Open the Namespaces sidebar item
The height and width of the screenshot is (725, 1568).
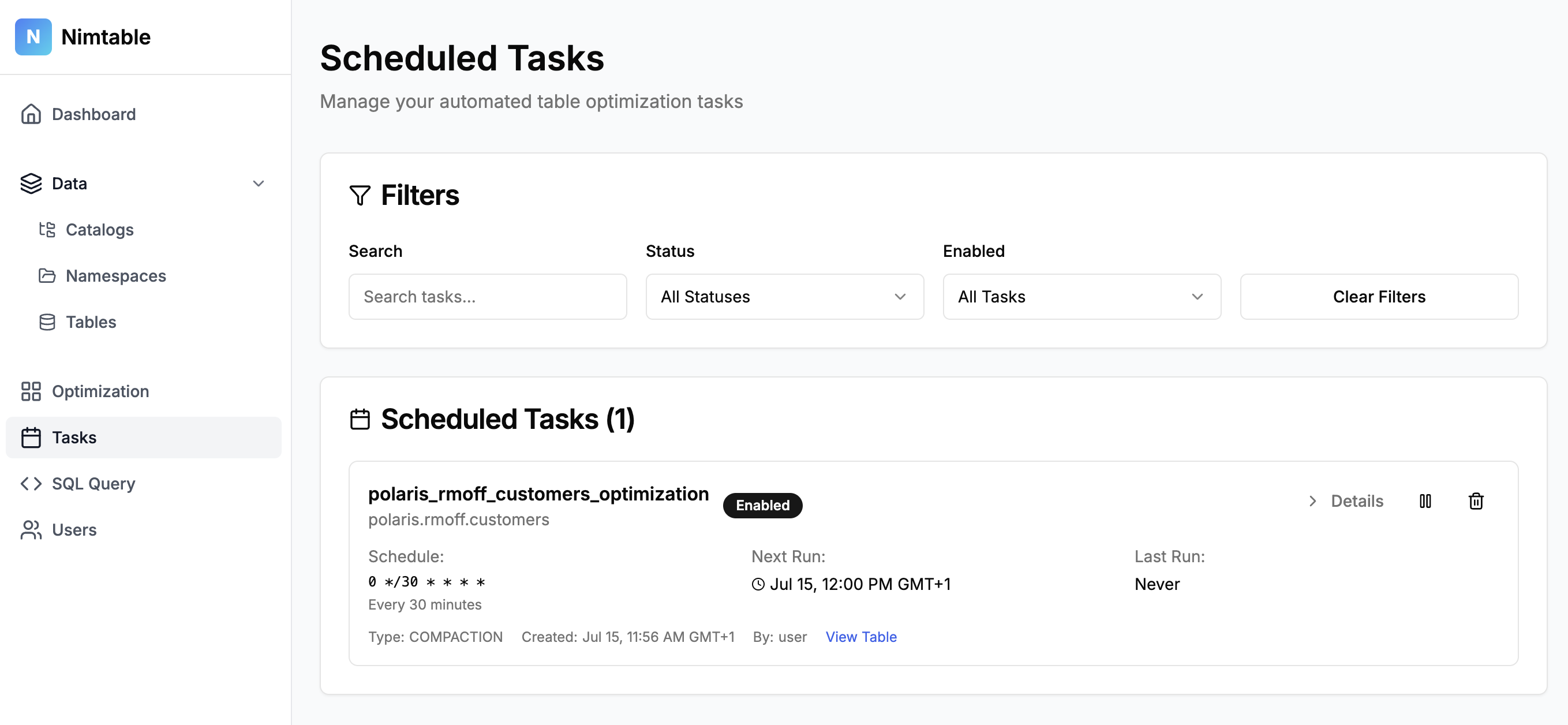(x=115, y=276)
